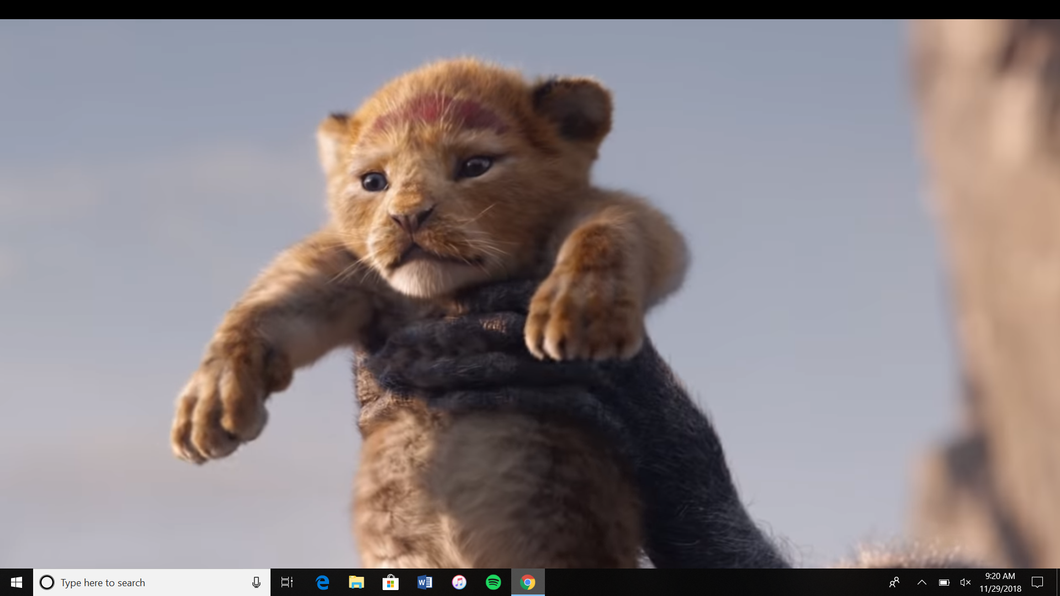The width and height of the screenshot is (1060, 596).
Task: Open the Action Center panel
Action: [x=1037, y=582]
